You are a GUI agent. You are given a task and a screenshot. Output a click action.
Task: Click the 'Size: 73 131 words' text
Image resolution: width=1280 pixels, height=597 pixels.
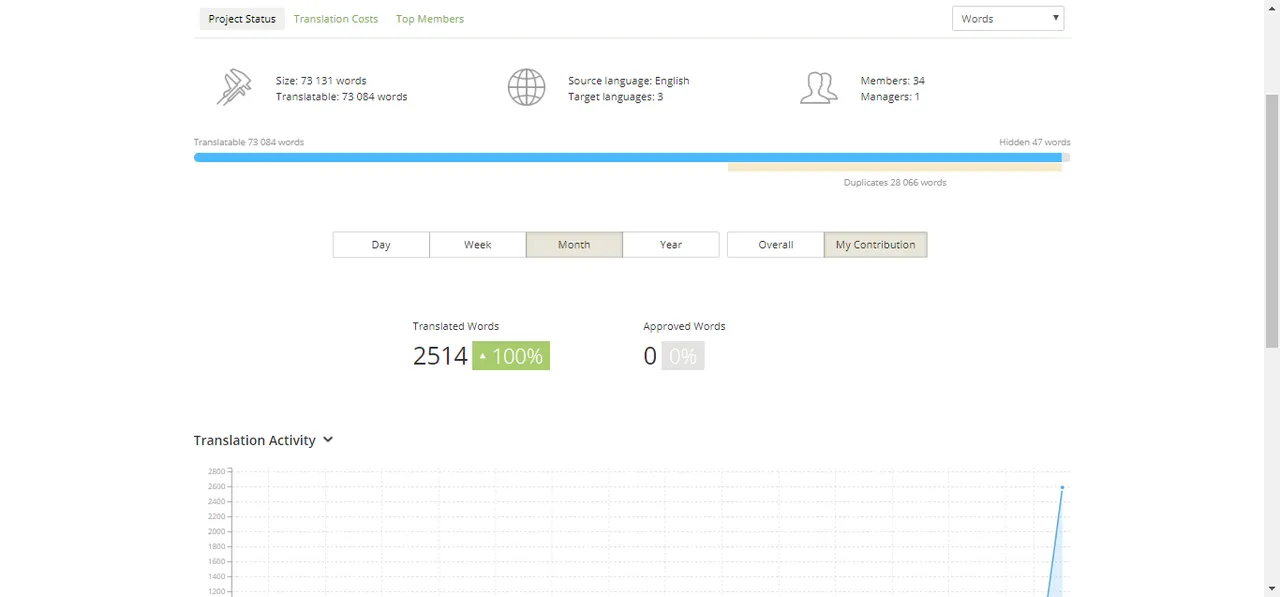(x=321, y=81)
